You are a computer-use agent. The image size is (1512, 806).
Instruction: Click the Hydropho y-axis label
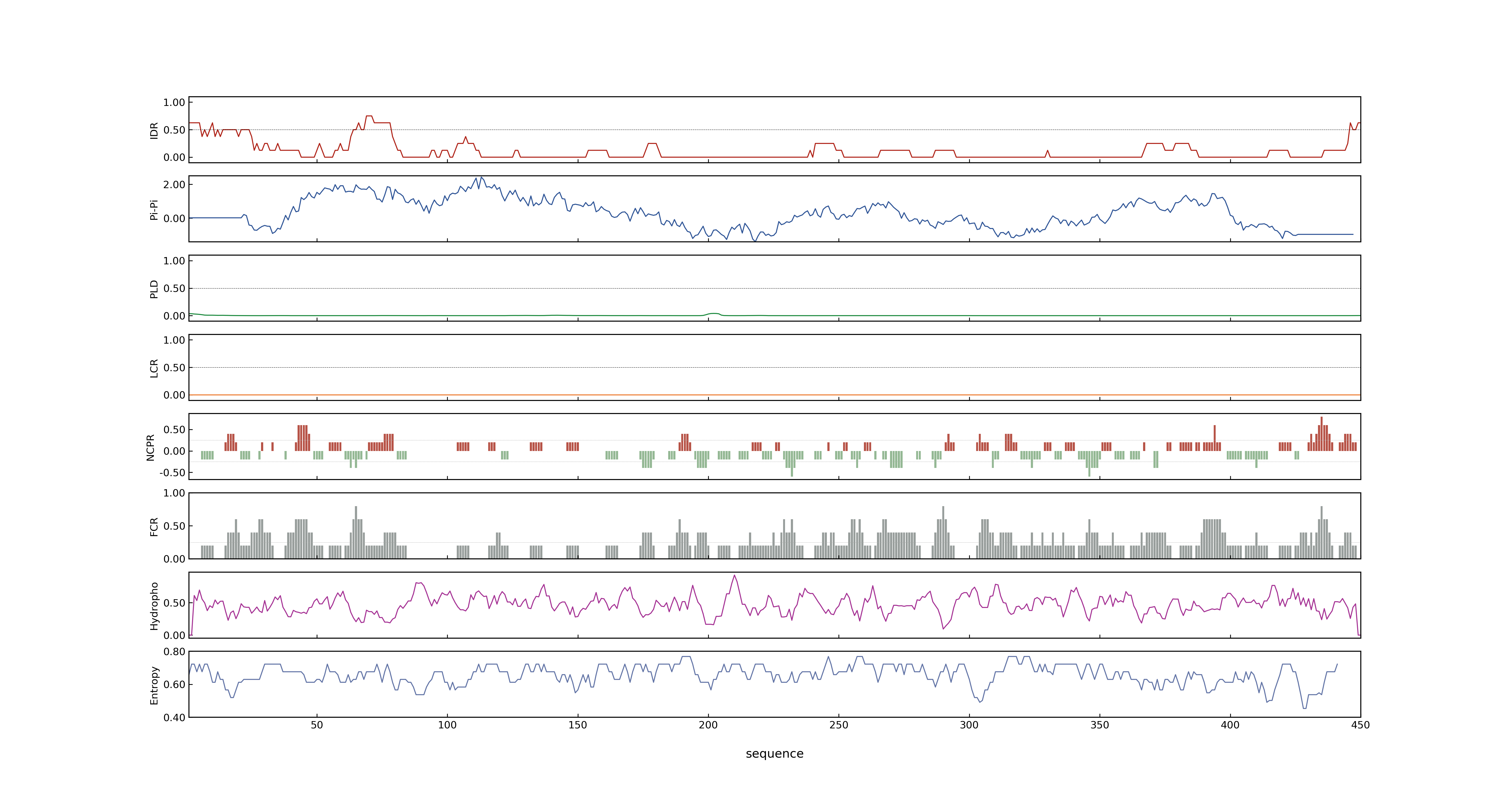click(x=154, y=606)
